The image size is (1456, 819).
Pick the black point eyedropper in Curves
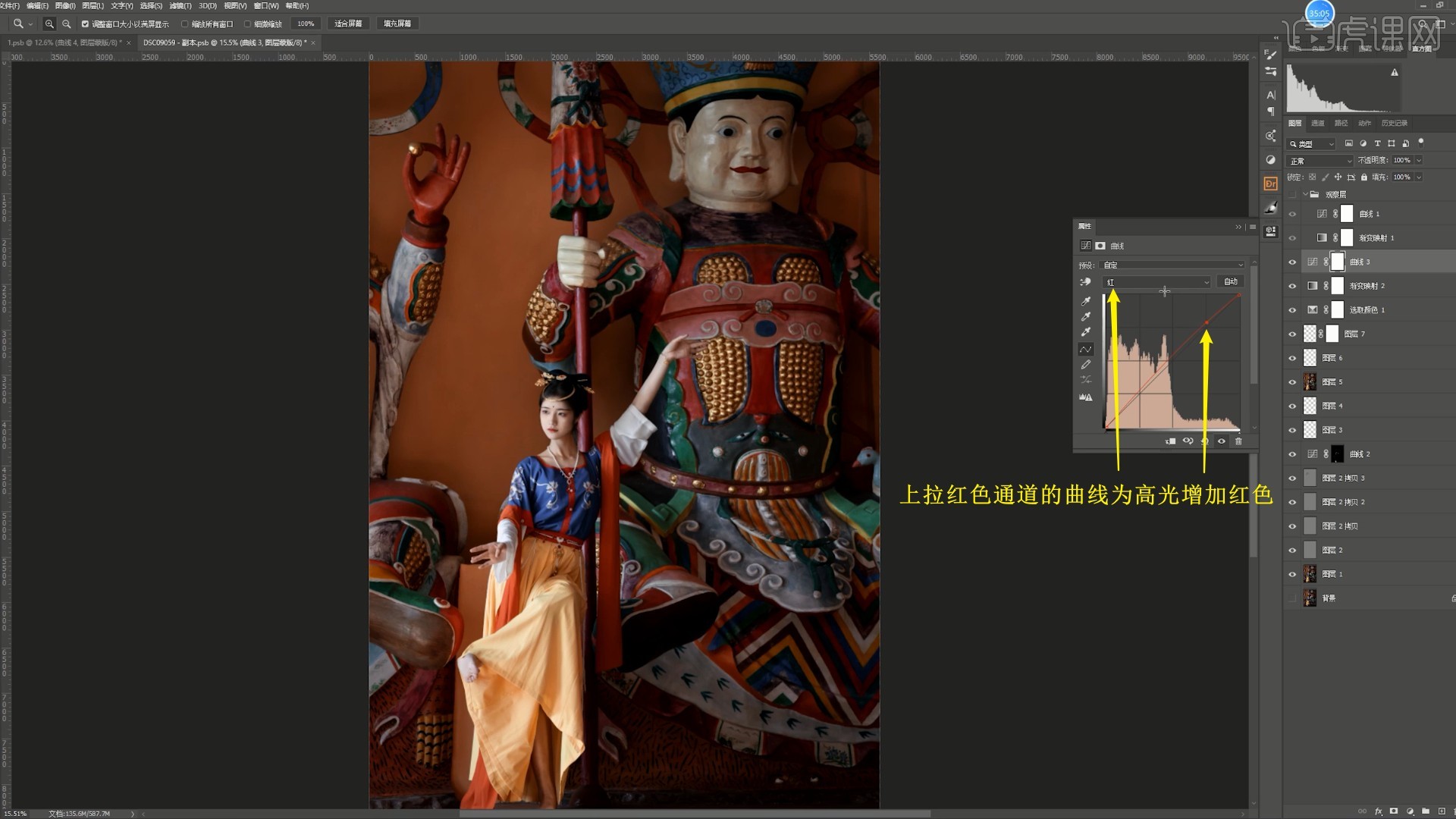click(x=1085, y=301)
